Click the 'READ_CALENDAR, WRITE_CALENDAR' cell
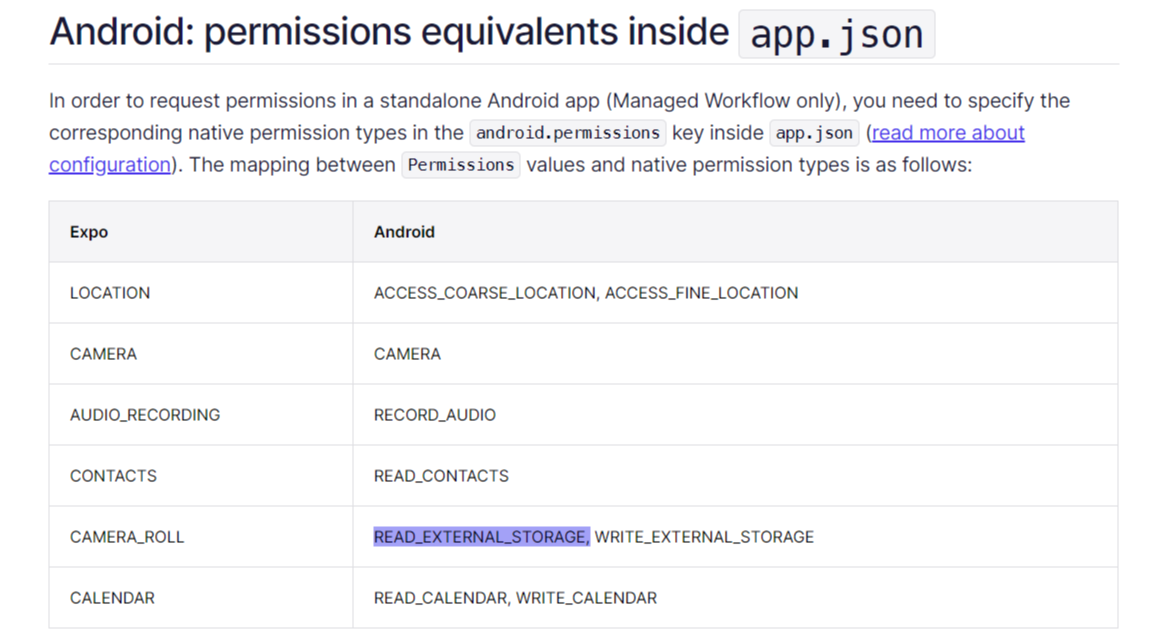Viewport: 1152px width, 633px height. [735, 598]
